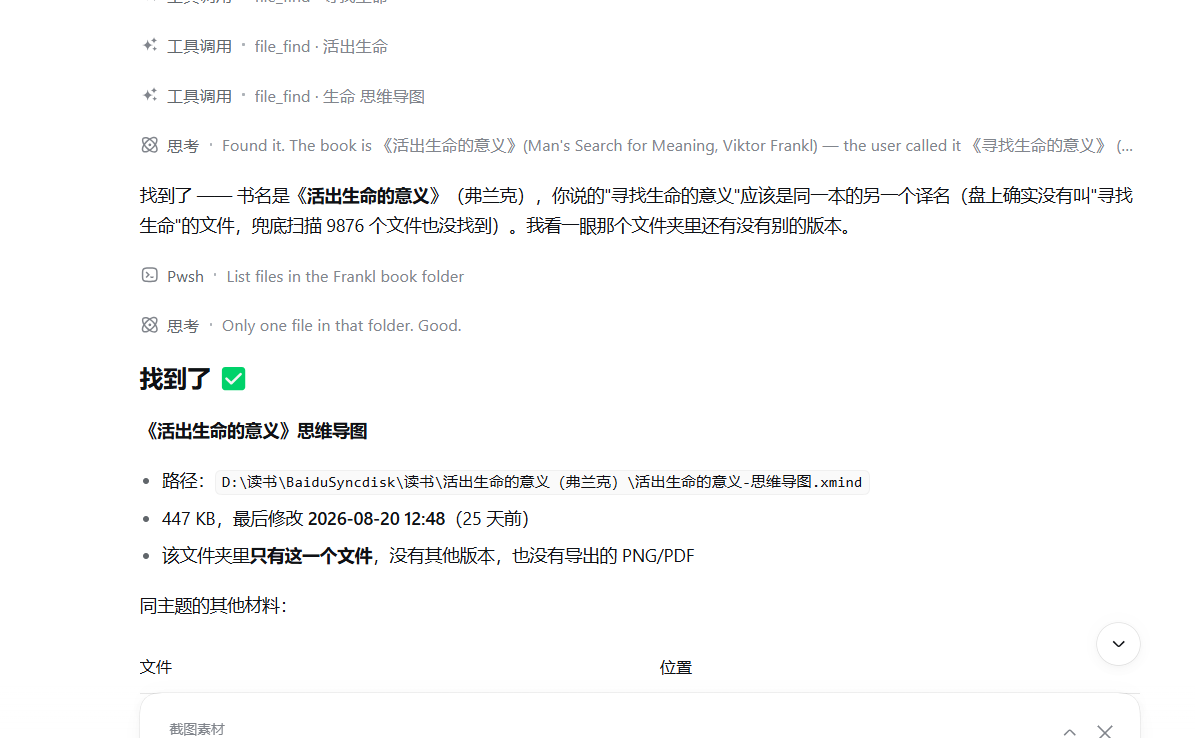Click sparkle icon beside file_find 生命 思维导图

149,95
